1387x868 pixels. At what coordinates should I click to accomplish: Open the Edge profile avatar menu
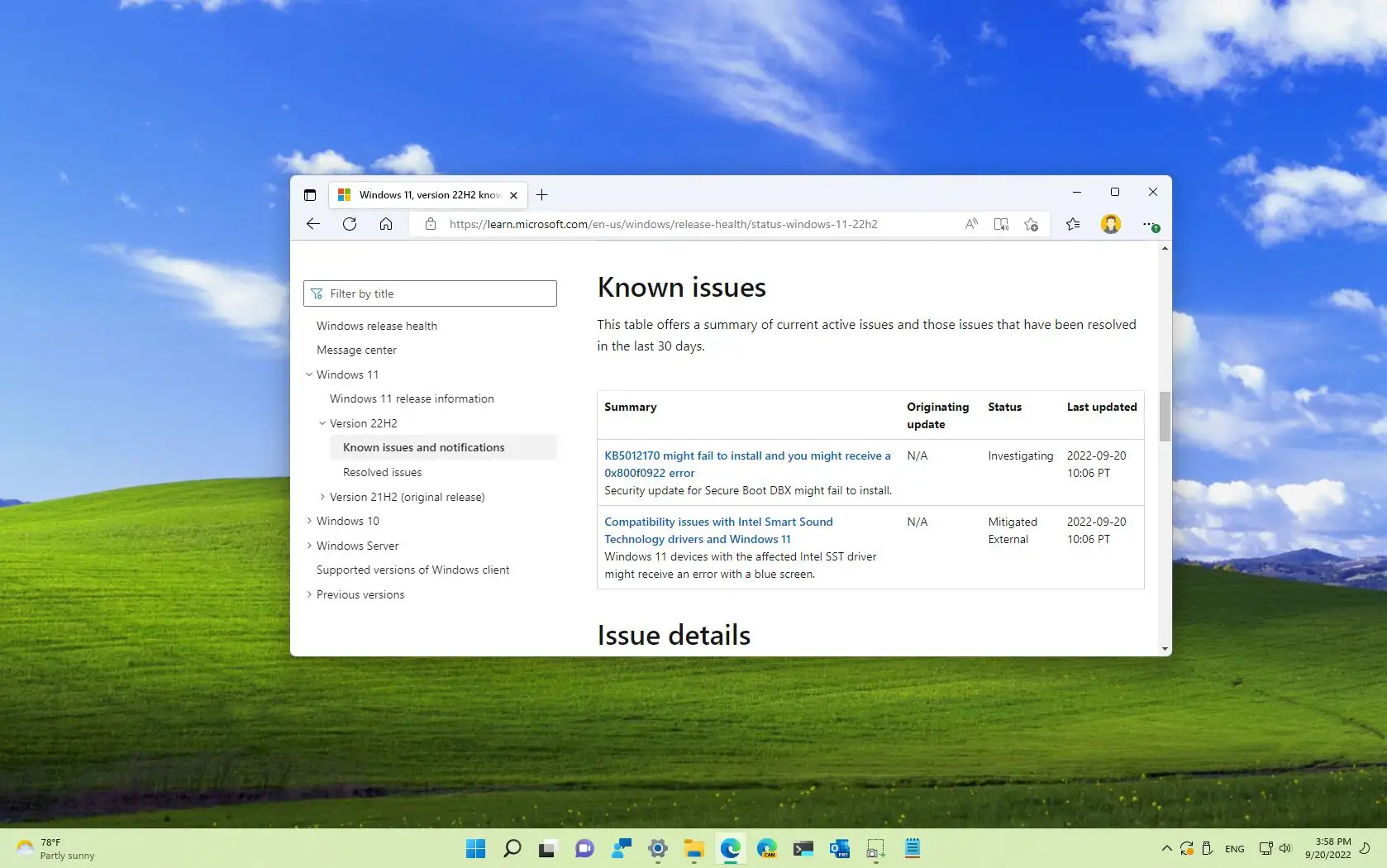[1110, 224]
